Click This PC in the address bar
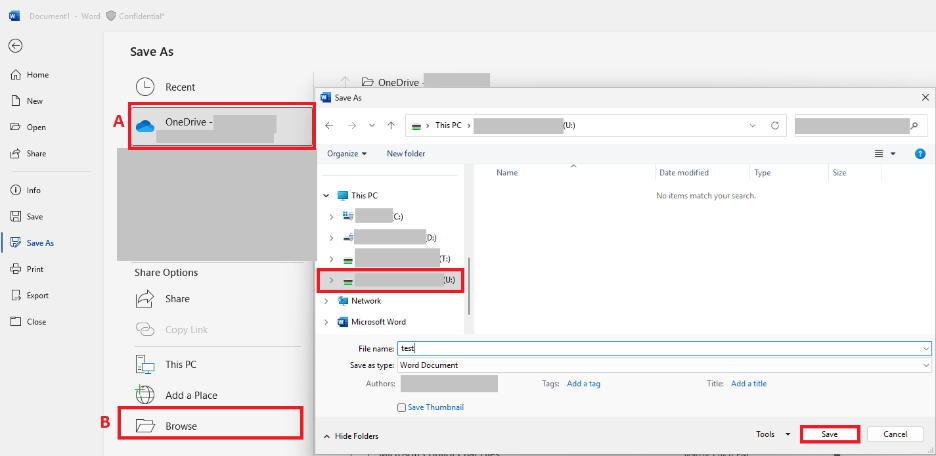 pyautogui.click(x=448, y=125)
